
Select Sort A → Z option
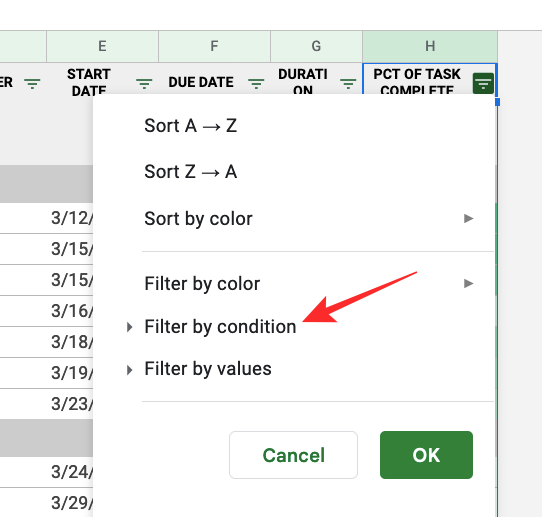pos(190,125)
